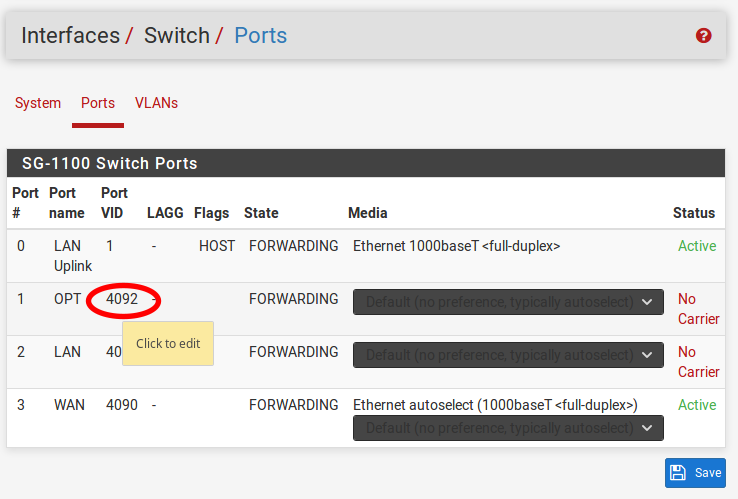This screenshot has height=499, width=738.
Task: Expand the WAN port Media dropdown
Action: coord(508,428)
